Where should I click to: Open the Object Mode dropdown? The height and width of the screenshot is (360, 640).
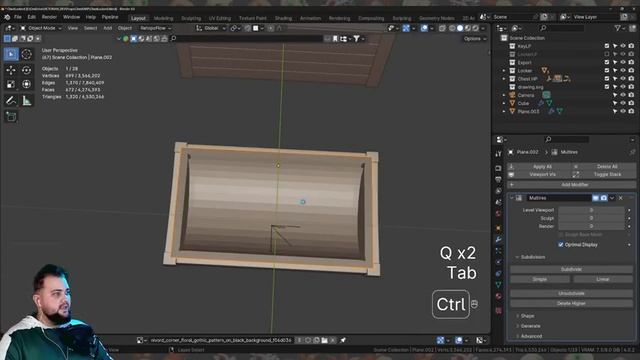click(x=40, y=28)
